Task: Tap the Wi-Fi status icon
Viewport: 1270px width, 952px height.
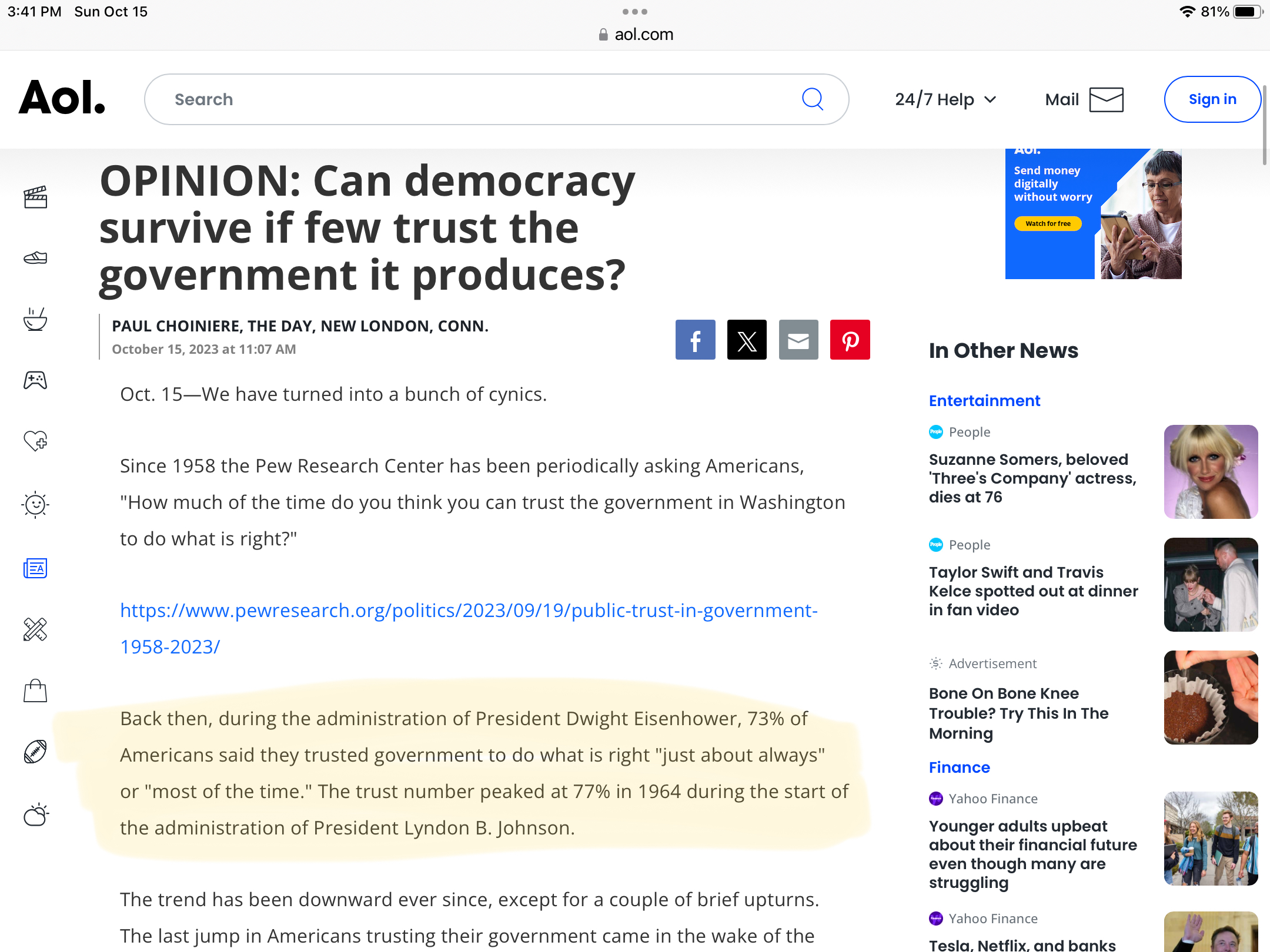Action: pos(1188,12)
